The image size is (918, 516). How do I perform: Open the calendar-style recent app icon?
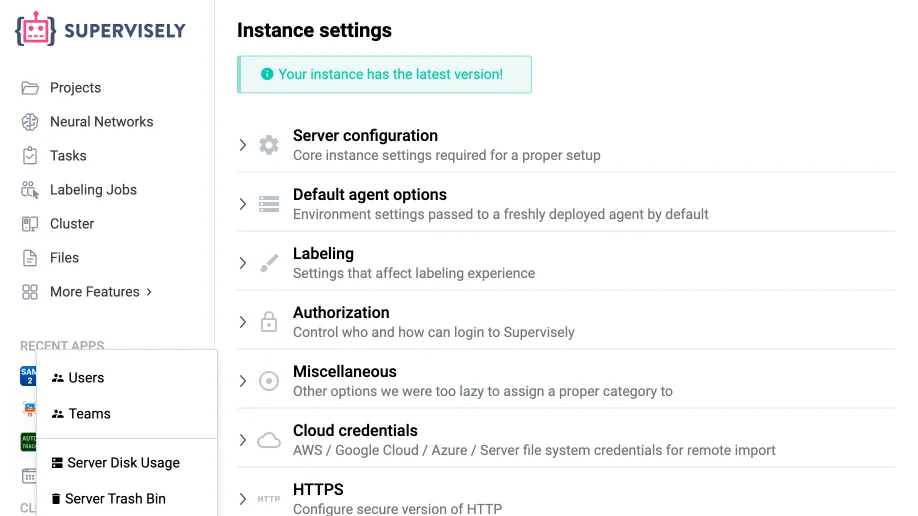(x=29, y=476)
